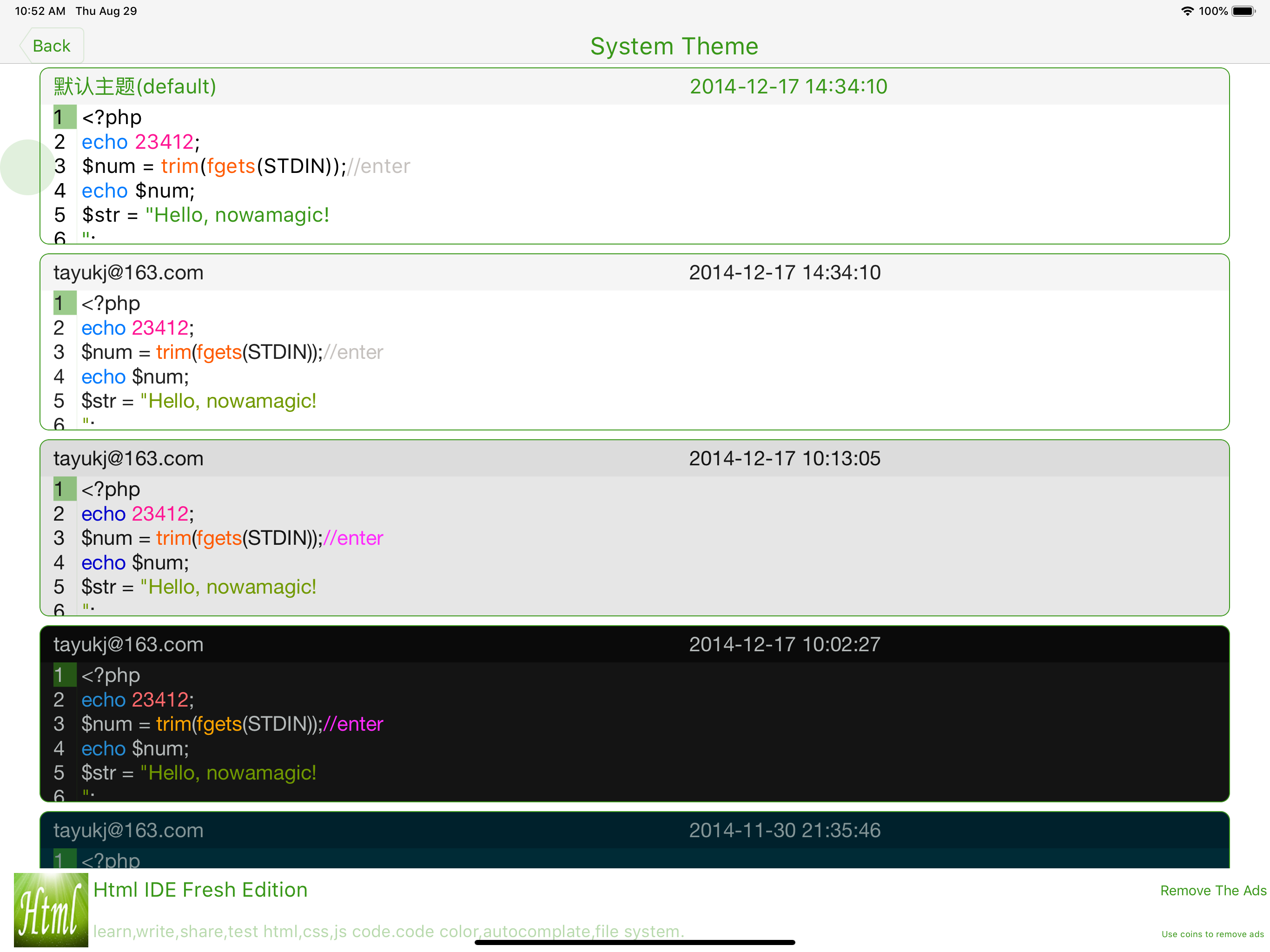The width and height of the screenshot is (1270, 952).
Task: Tap the ad description text about html,css,js
Action: pos(388,931)
